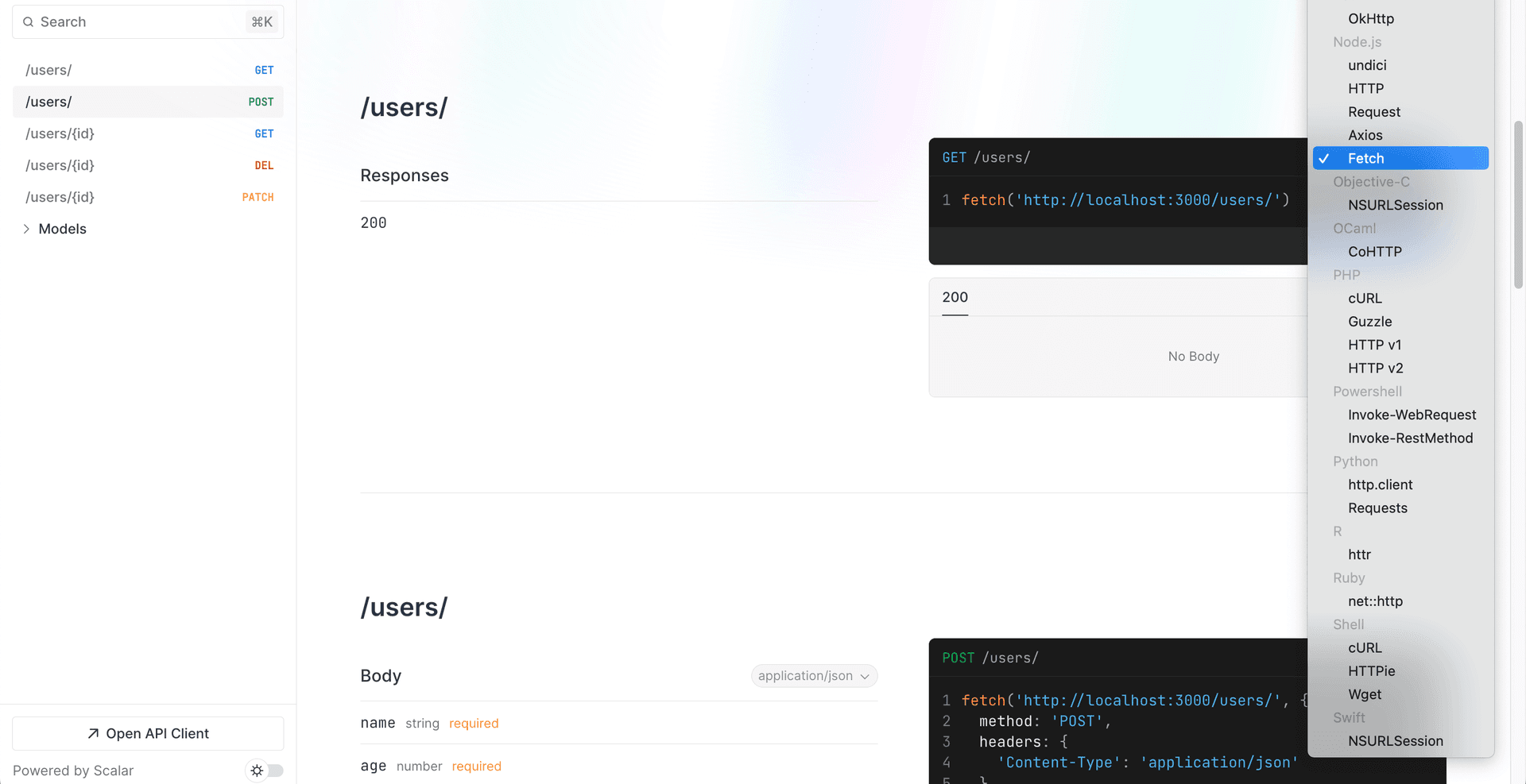The height and width of the screenshot is (784, 1526).
Task: Select the GET /users/ sidebar entry
Action: click(x=148, y=70)
